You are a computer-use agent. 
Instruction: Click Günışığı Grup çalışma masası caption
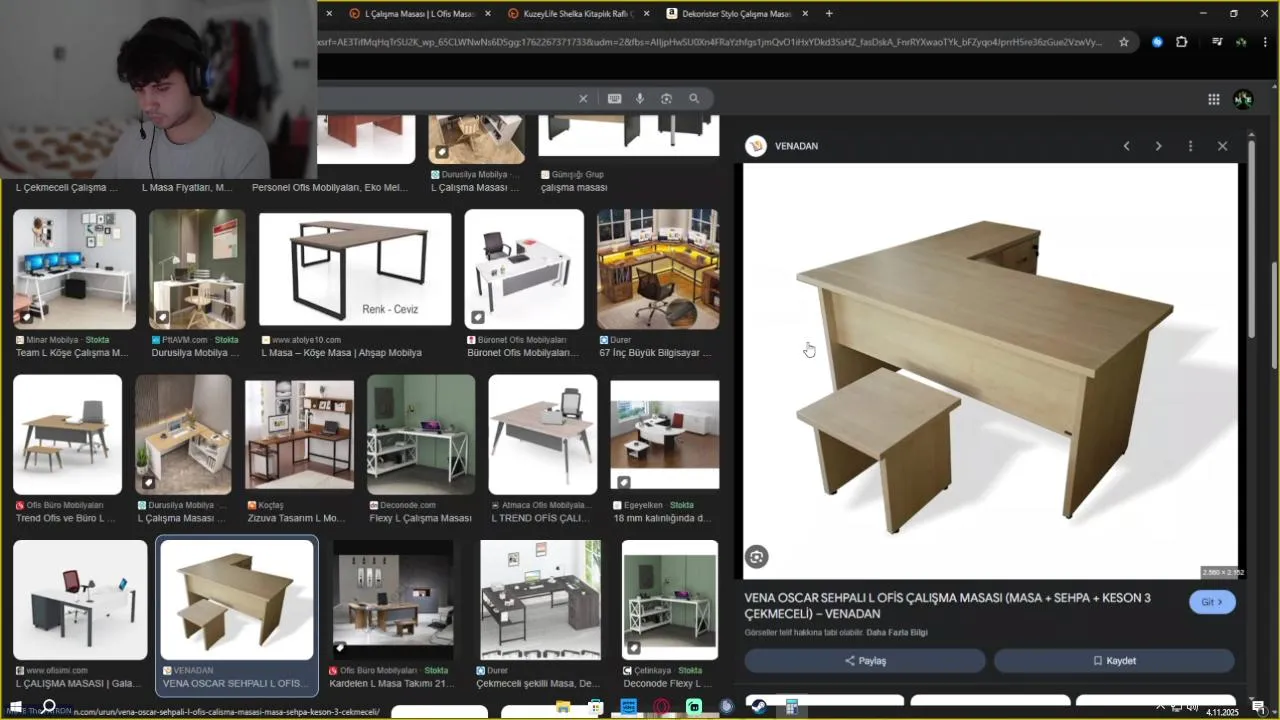click(x=574, y=187)
